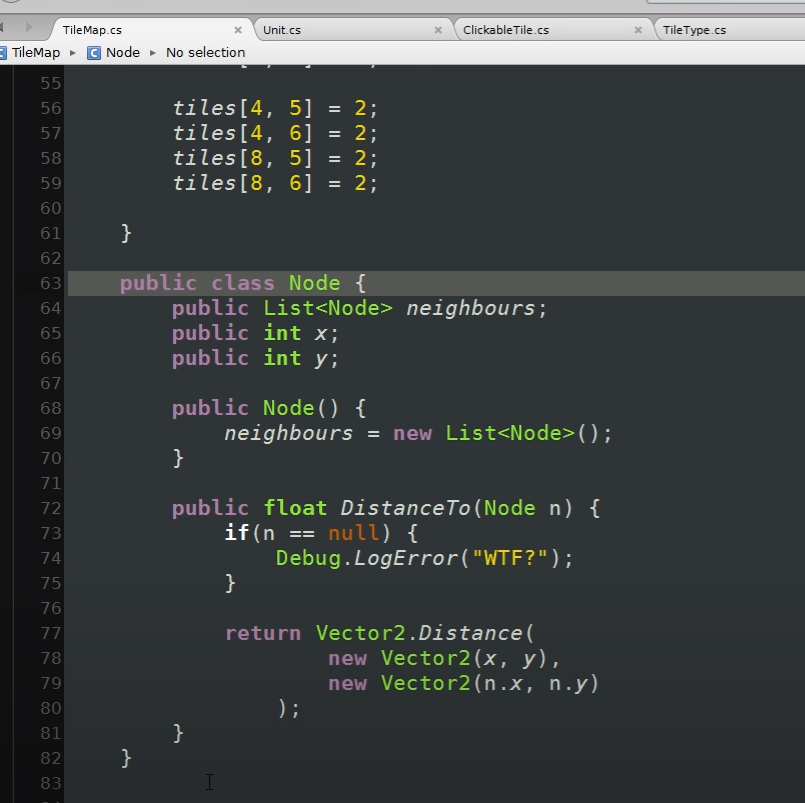Click 'new Vector2(x, y),' line
This screenshot has width=805, height=803.
point(444,658)
